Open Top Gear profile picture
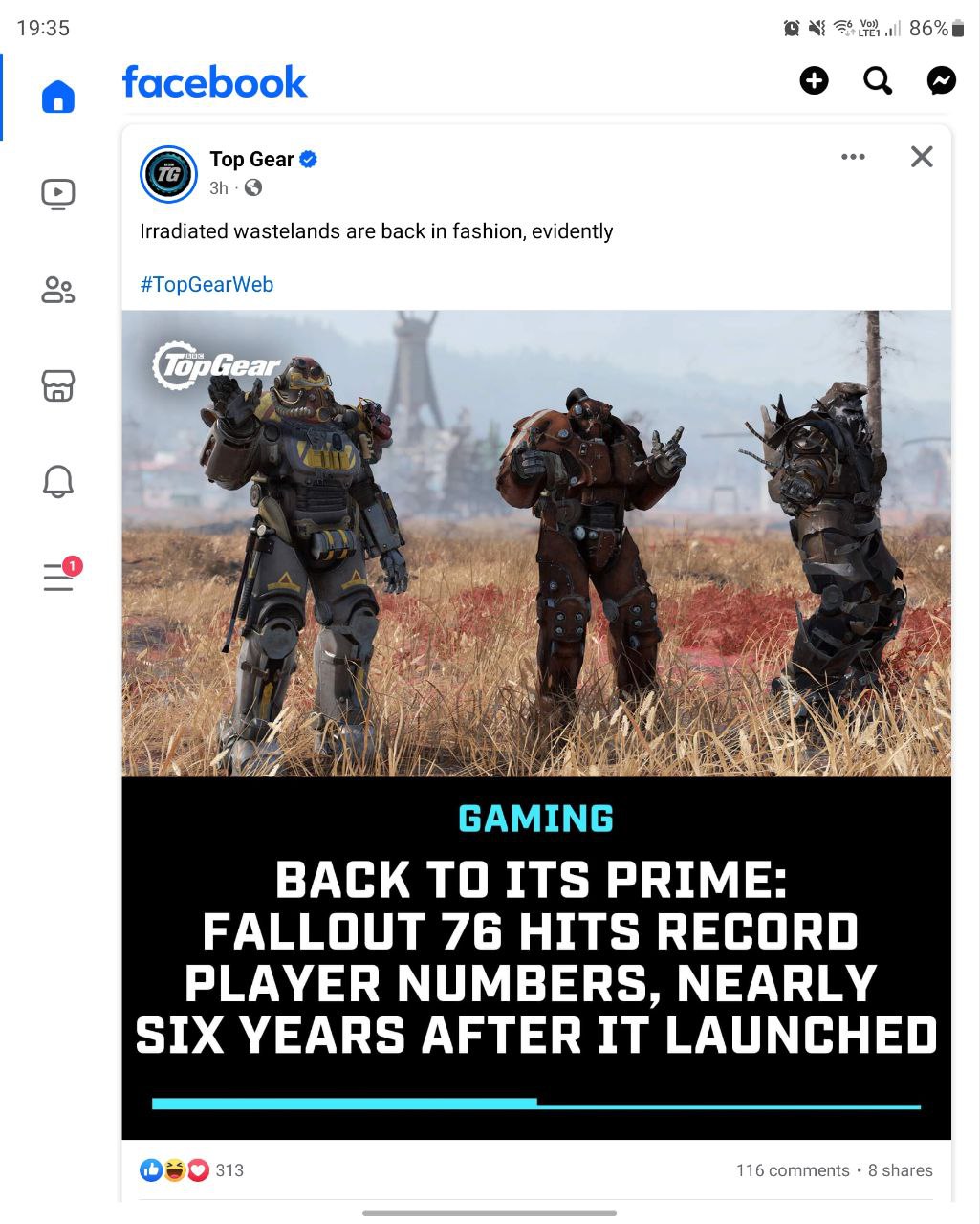Image resolution: width=980 pixels, height=1224 pixels. click(x=168, y=174)
